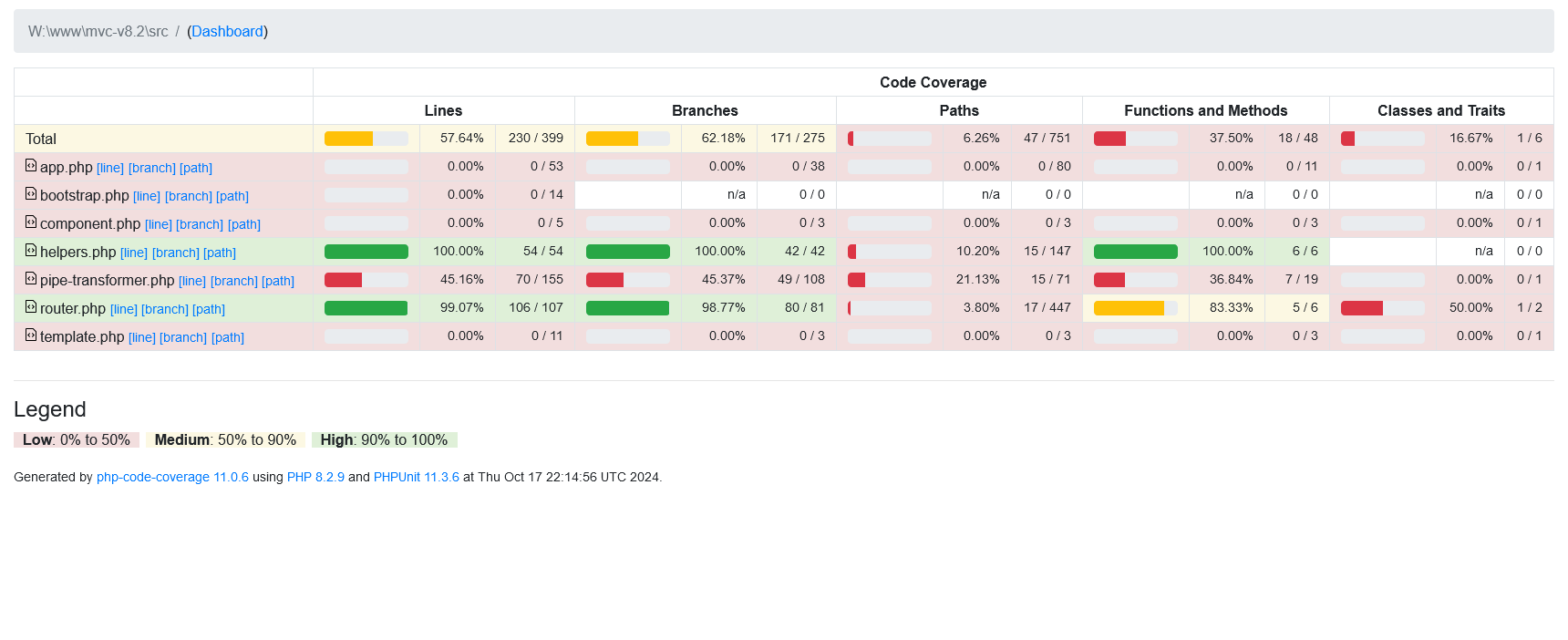Click the file icon beside bootstrap.php
The width and height of the screenshot is (1568, 640).
31,194
